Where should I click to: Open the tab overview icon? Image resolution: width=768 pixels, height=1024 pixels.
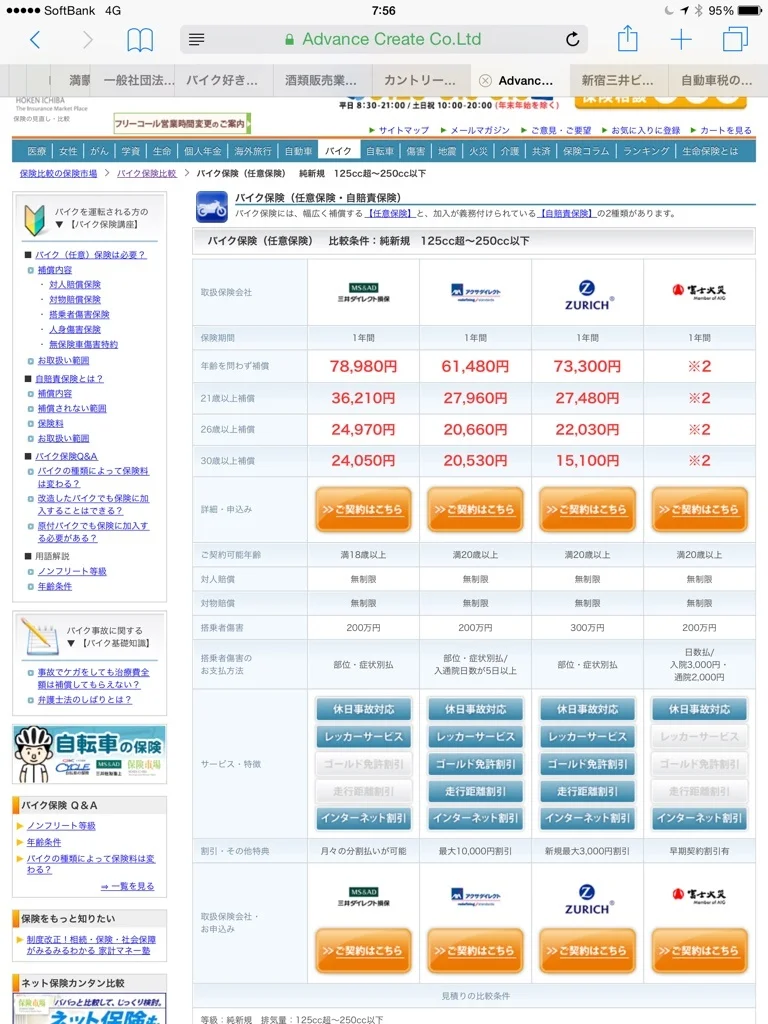735,39
